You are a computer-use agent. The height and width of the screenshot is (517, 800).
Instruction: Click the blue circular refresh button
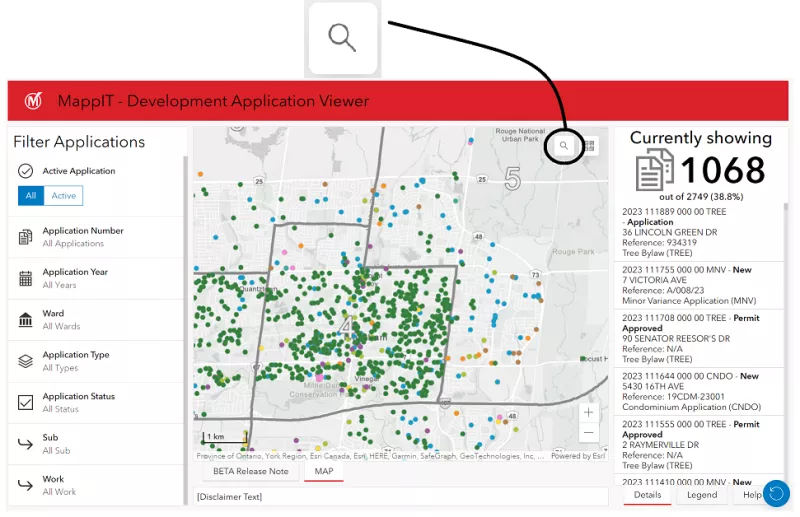point(776,493)
